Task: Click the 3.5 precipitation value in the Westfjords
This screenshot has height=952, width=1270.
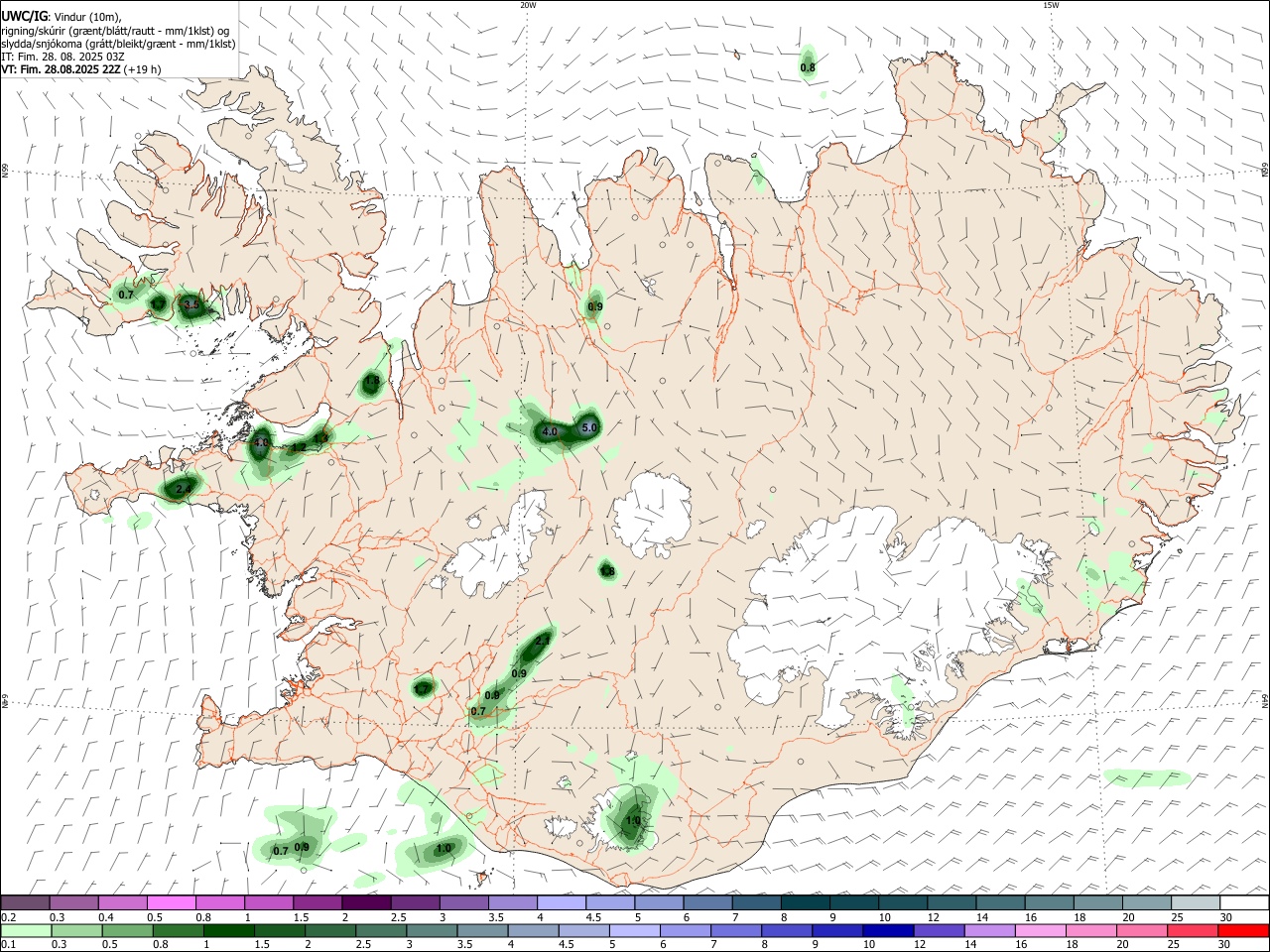Action: coord(192,303)
